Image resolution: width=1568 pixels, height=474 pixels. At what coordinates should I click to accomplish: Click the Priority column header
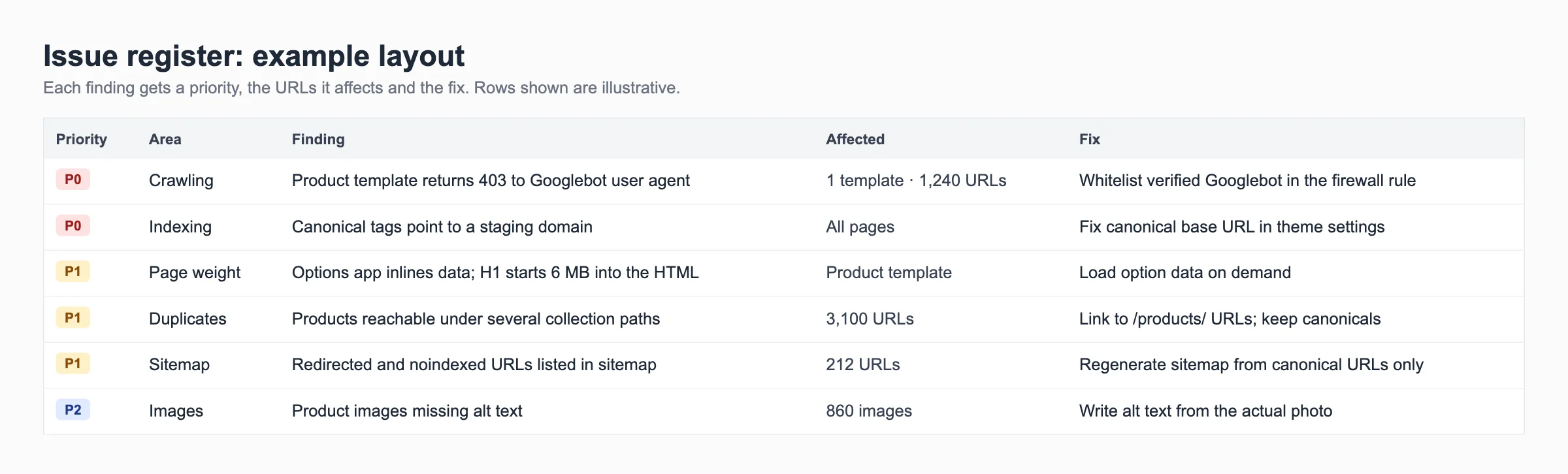(x=81, y=139)
